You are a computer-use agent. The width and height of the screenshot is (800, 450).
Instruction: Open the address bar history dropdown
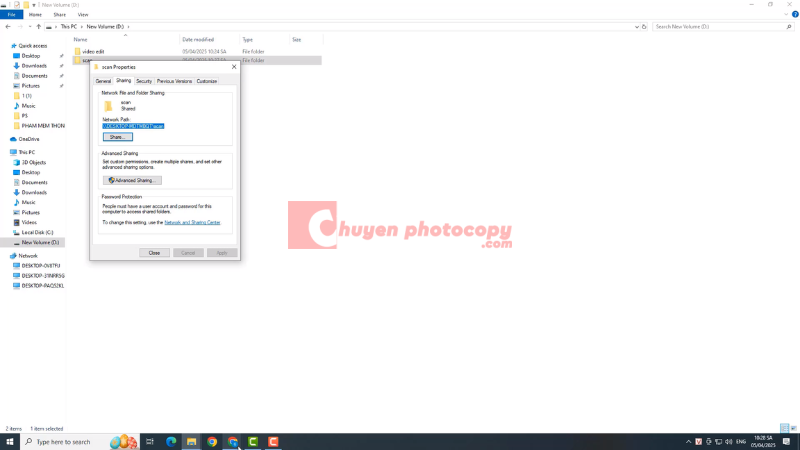[636, 27]
